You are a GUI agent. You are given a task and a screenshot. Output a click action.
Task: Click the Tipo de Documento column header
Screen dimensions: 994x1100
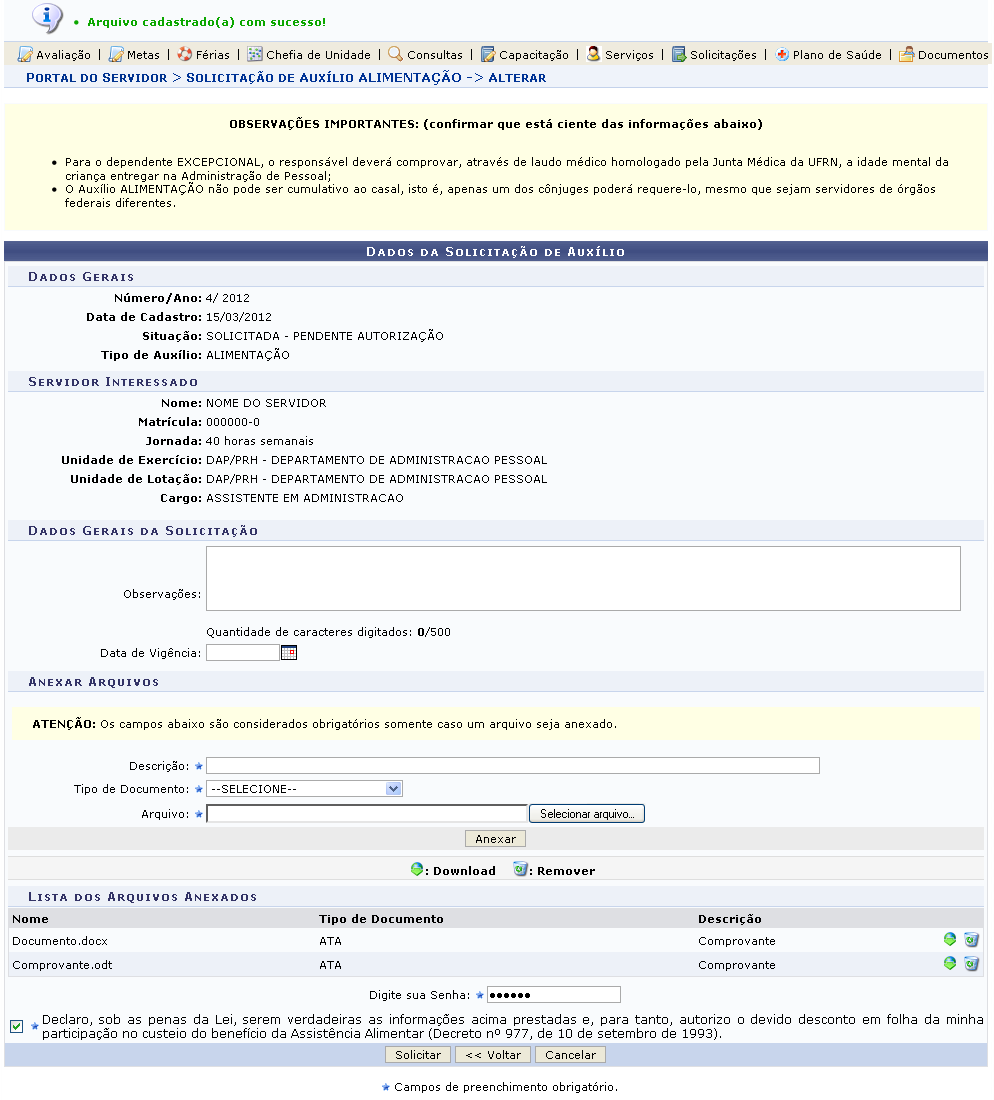click(381, 919)
